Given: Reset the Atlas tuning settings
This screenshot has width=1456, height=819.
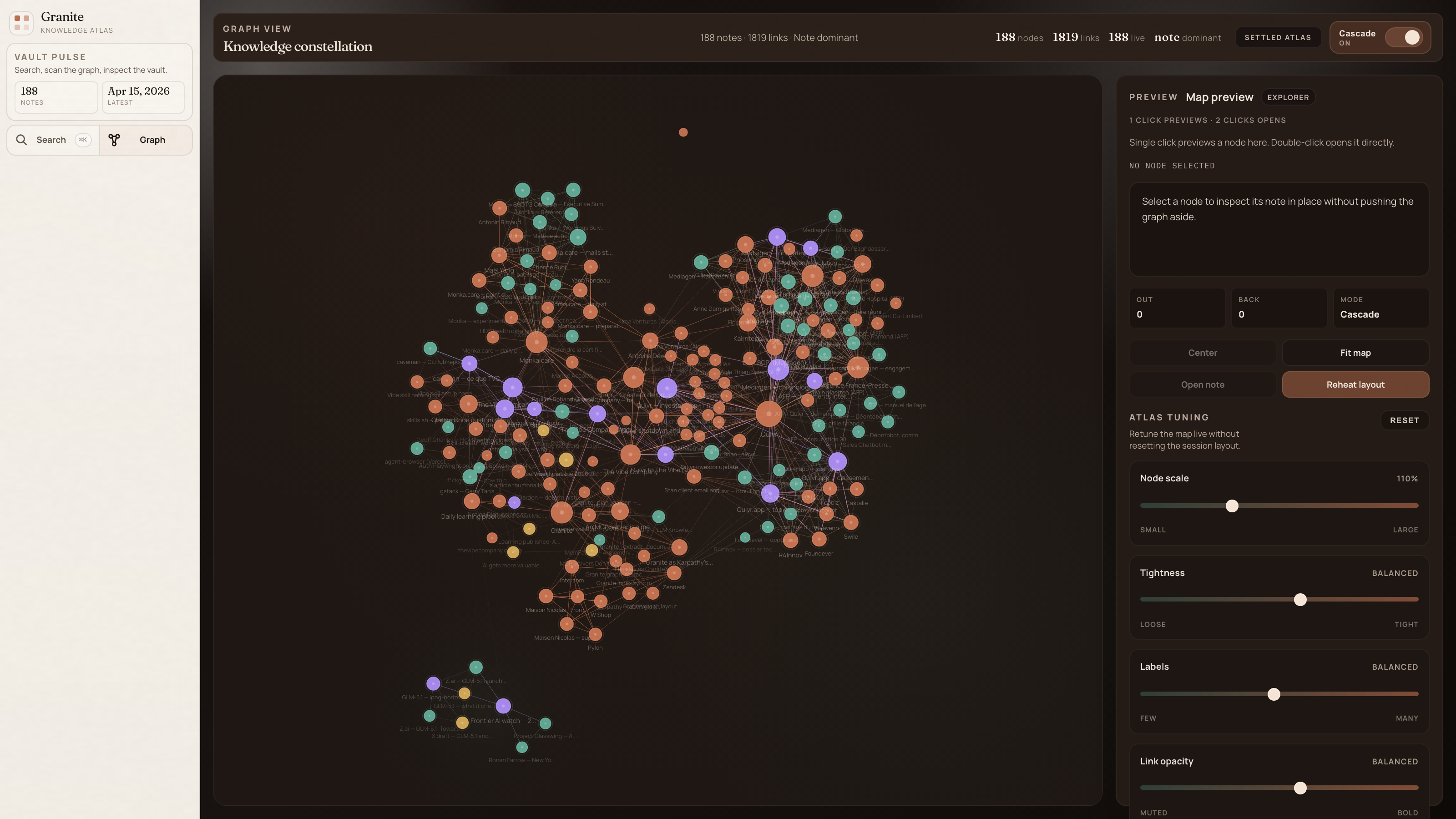Looking at the screenshot, I should pos(1405,420).
